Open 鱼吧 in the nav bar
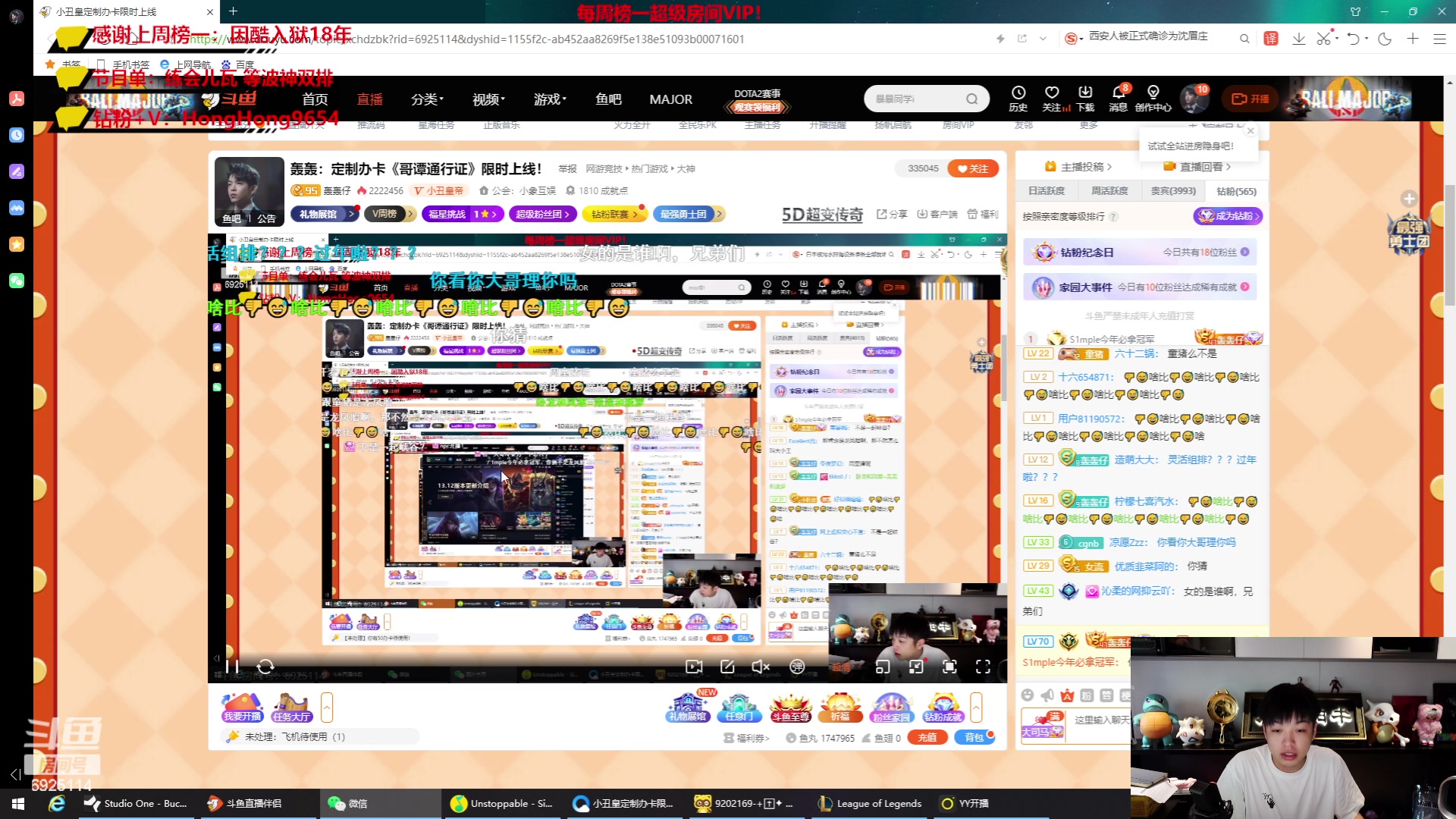 tap(608, 99)
